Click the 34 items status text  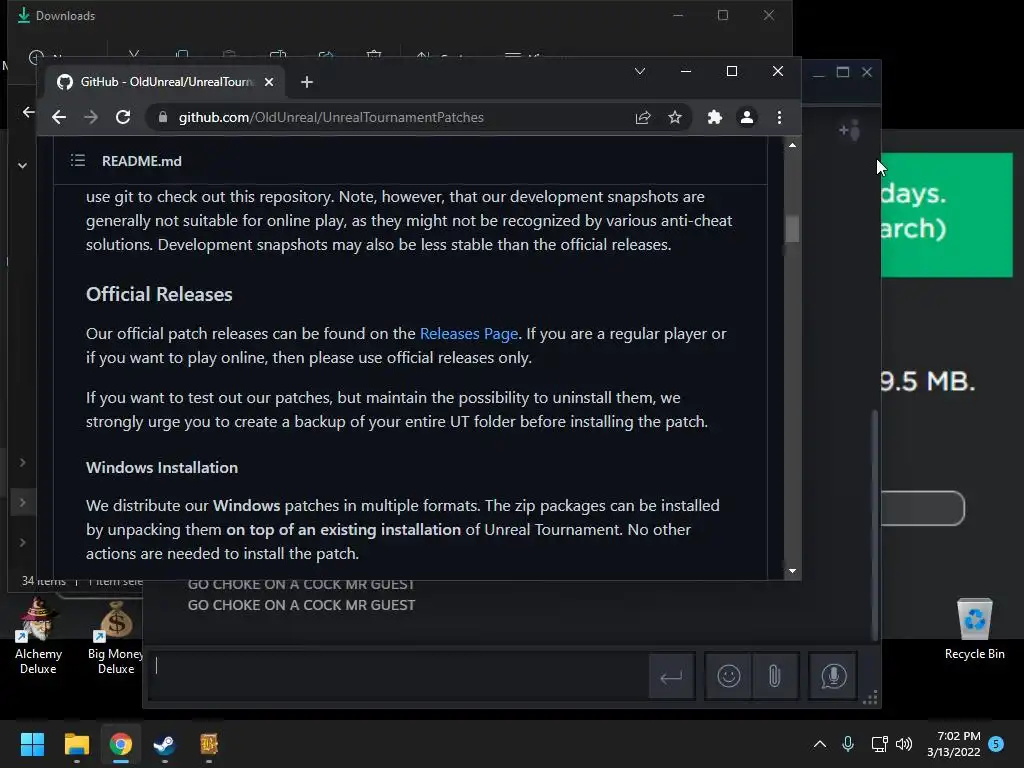(x=44, y=581)
